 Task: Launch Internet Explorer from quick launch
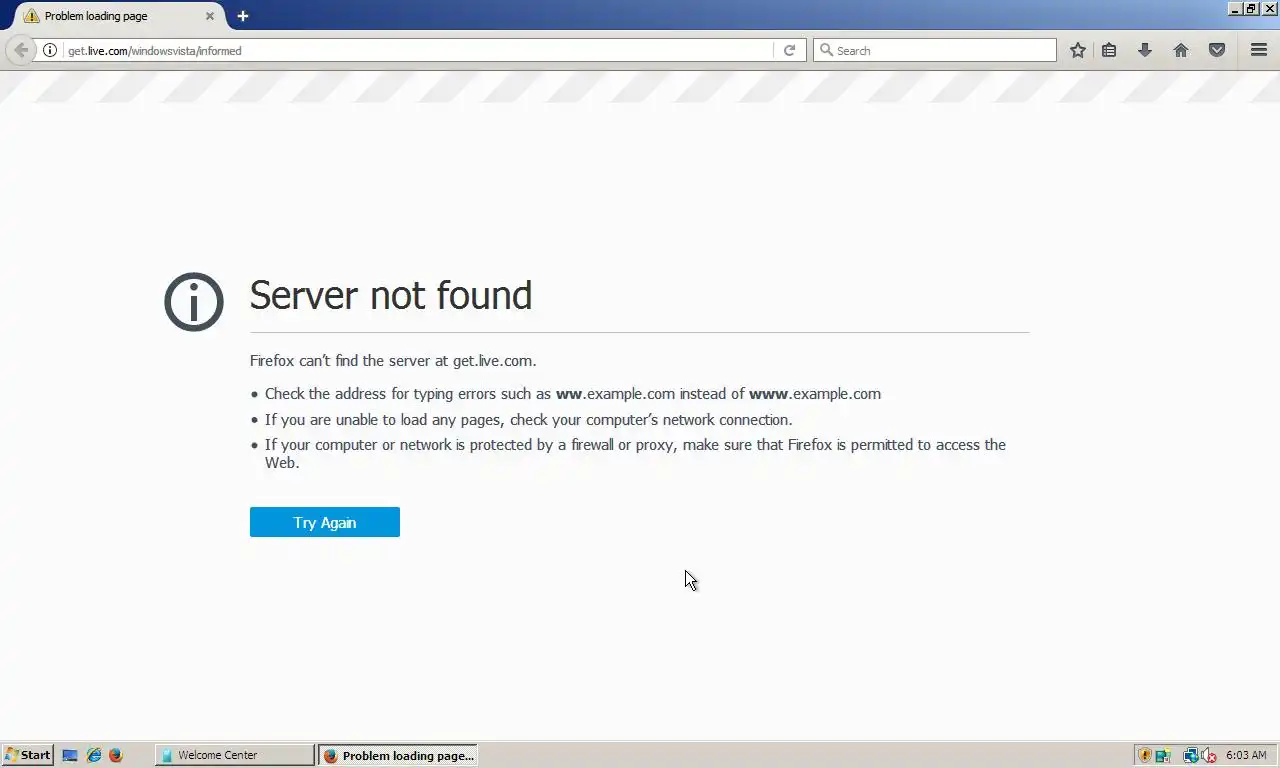pos(94,755)
